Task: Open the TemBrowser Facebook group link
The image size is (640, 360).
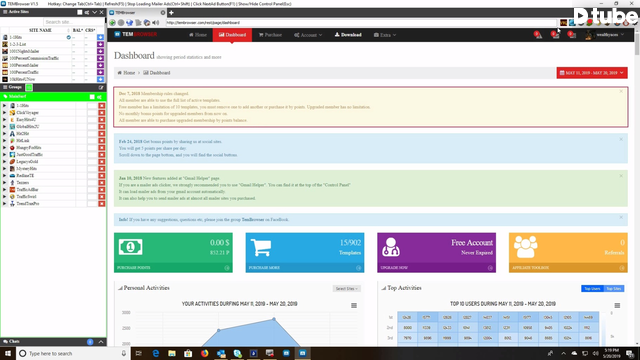Action: click(253, 220)
